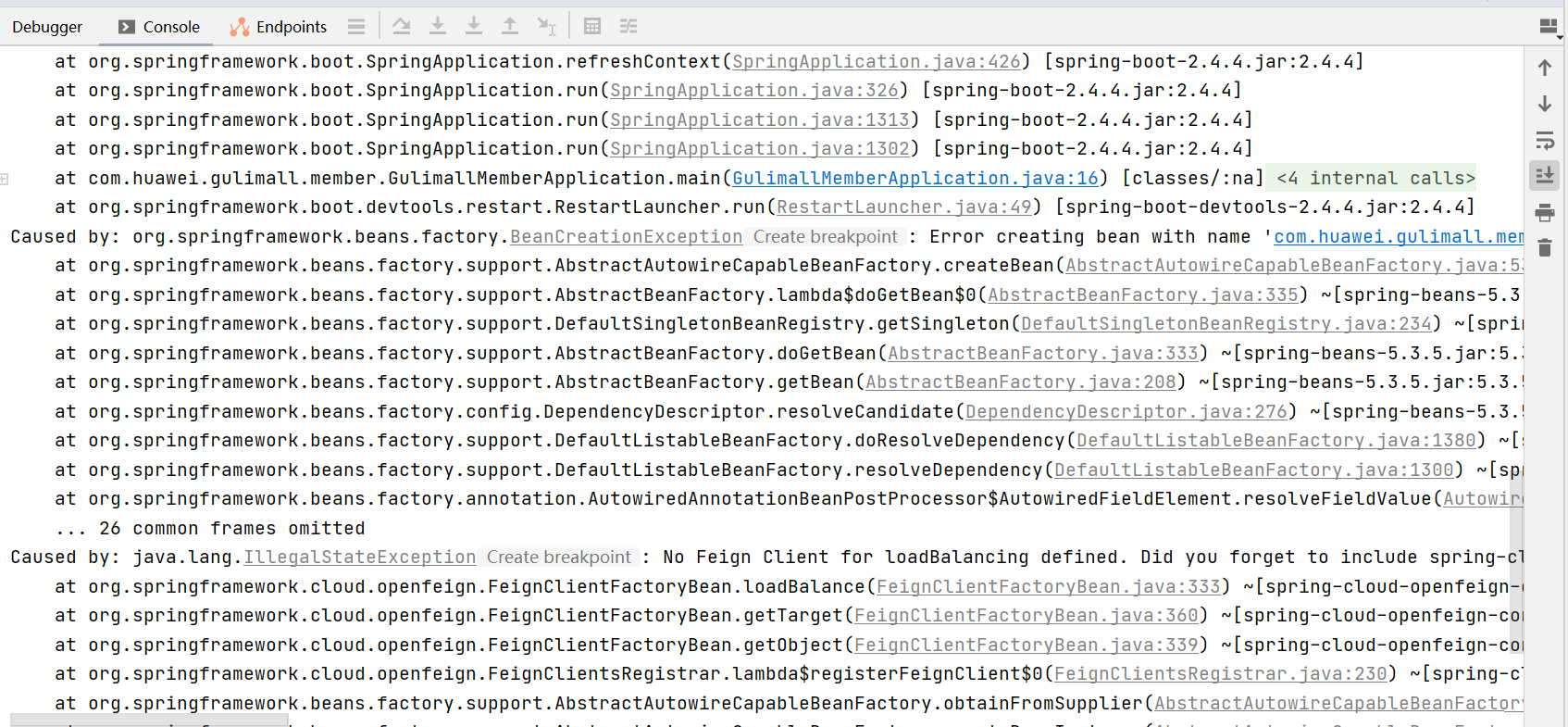Create breakpoint for IllegalStateException
The height and width of the screenshot is (727, 1568).
point(559,558)
